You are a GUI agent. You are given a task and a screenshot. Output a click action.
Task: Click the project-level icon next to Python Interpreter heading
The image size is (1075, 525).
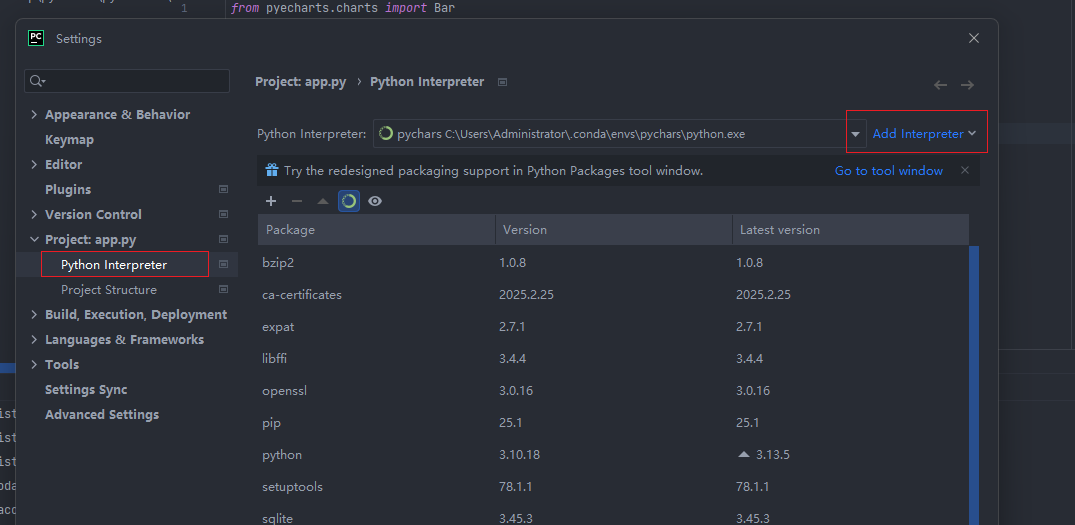pyautogui.click(x=503, y=82)
